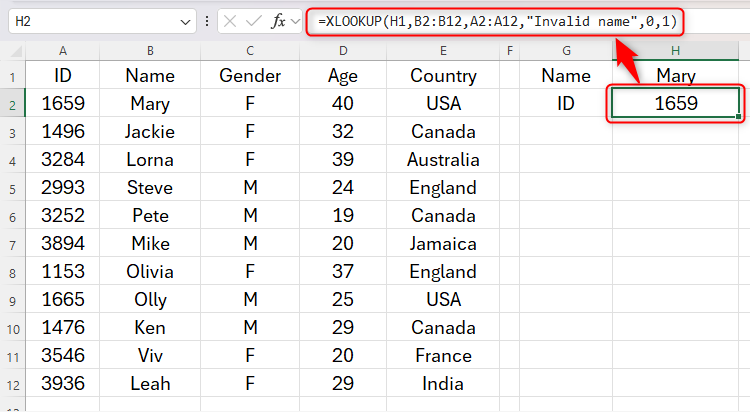
Task: Expand the formula bar dropdown chevron
Action: pyautogui.click(x=295, y=22)
